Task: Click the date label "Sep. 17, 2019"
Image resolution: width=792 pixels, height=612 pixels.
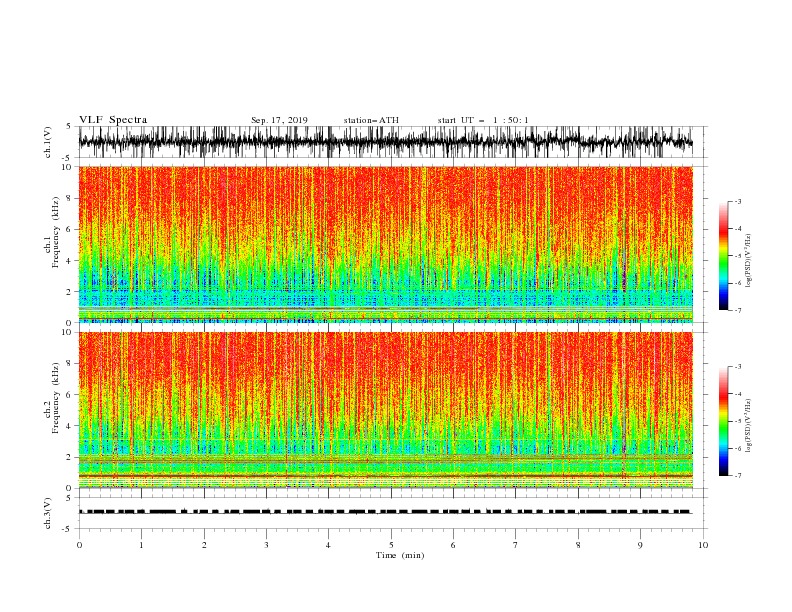Action: (x=279, y=120)
